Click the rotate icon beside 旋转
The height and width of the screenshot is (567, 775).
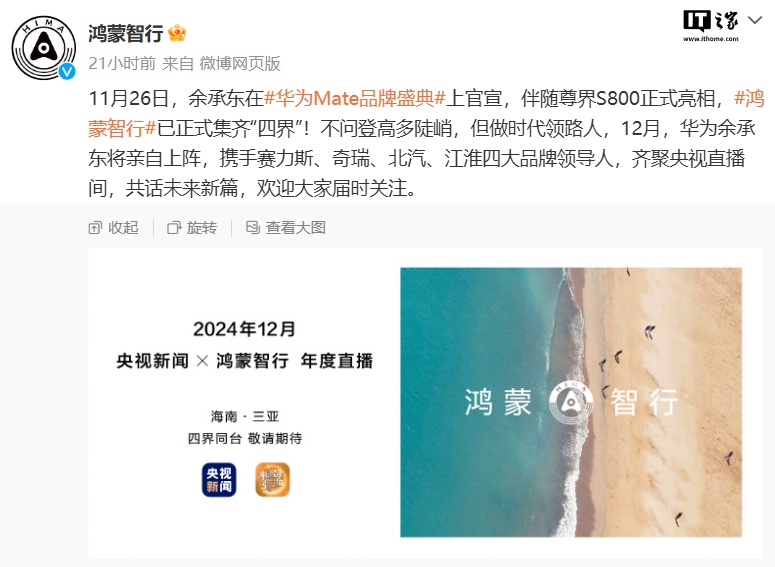(x=174, y=228)
